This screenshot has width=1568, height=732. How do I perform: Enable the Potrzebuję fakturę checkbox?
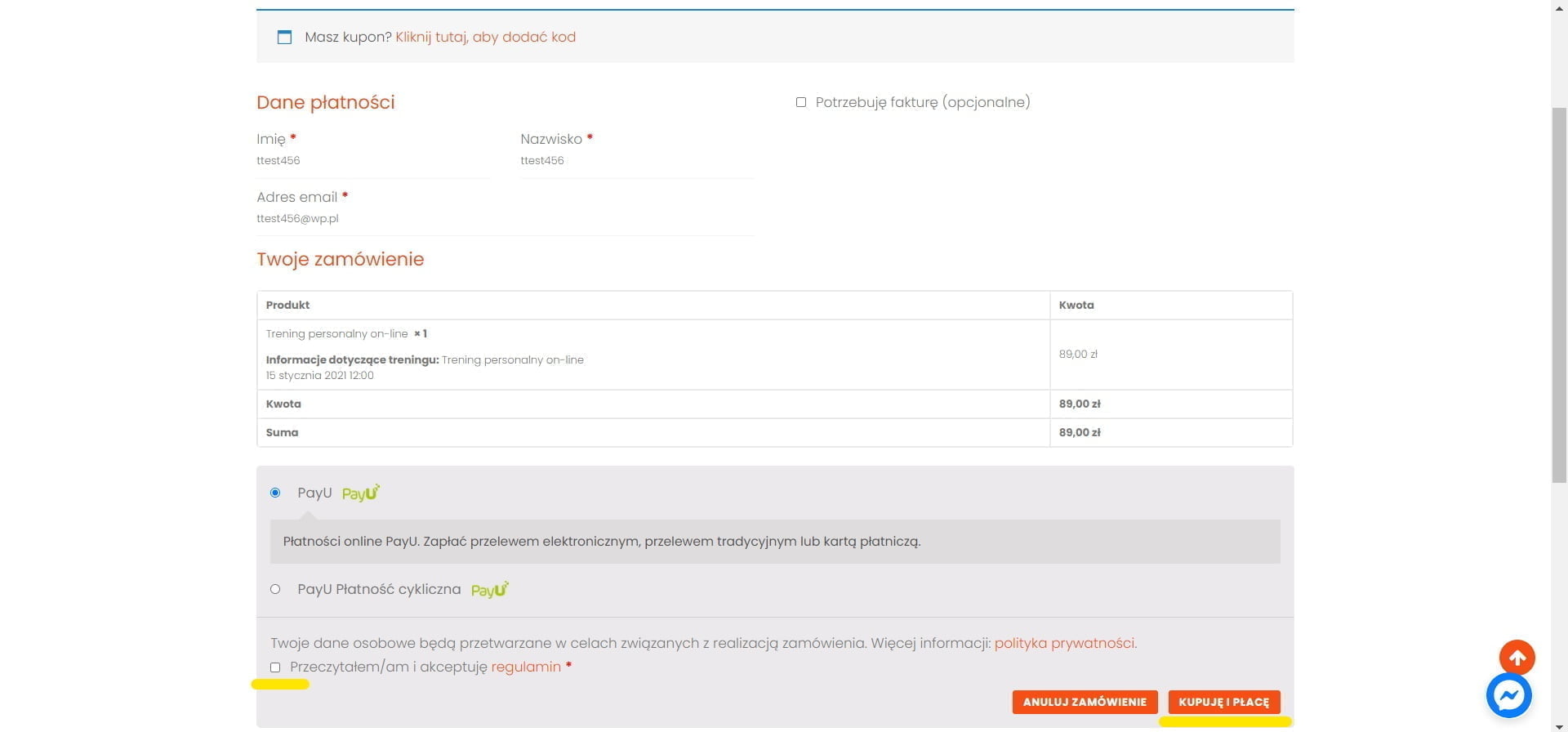pos(801,102)
